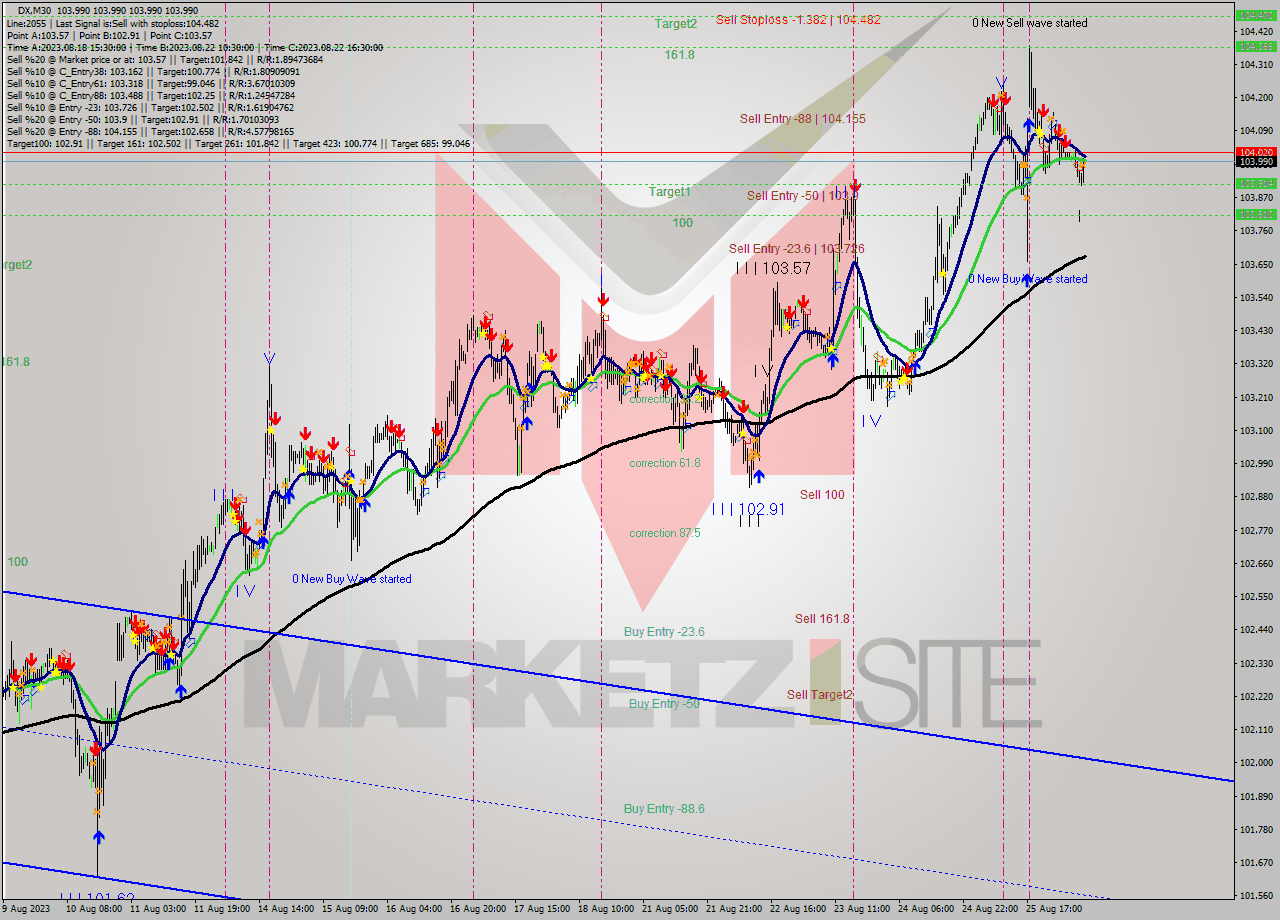1280x920 pixels.
Task: Click the 104.310 price axis value
Action: pyautogui.click(x=1256, y=65)
